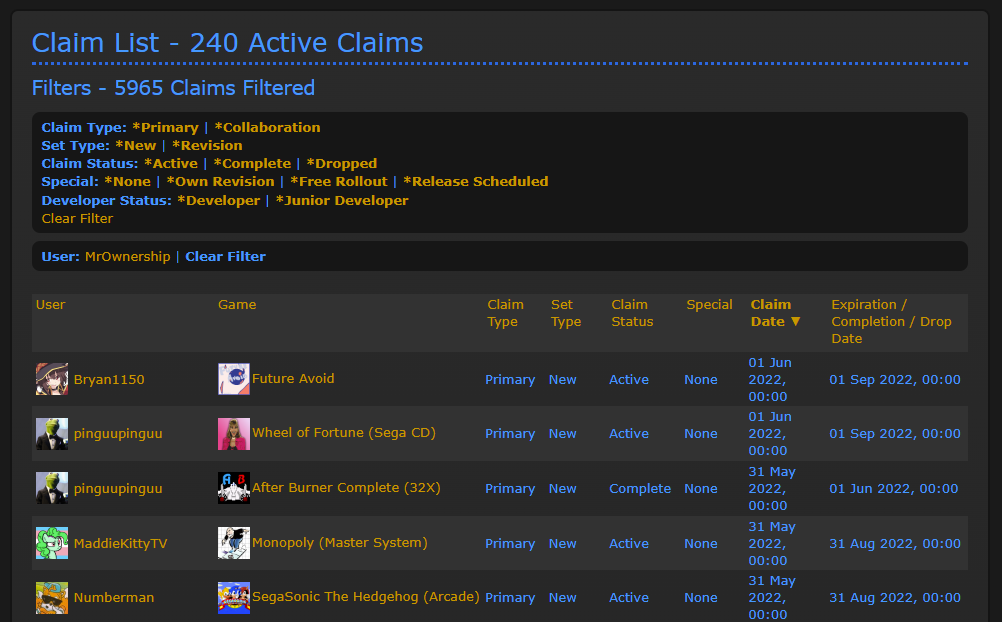Screen dimensions: 1002x622
Task: Open After Burner Complete (32X) page
Action: [x=346, y=488]
